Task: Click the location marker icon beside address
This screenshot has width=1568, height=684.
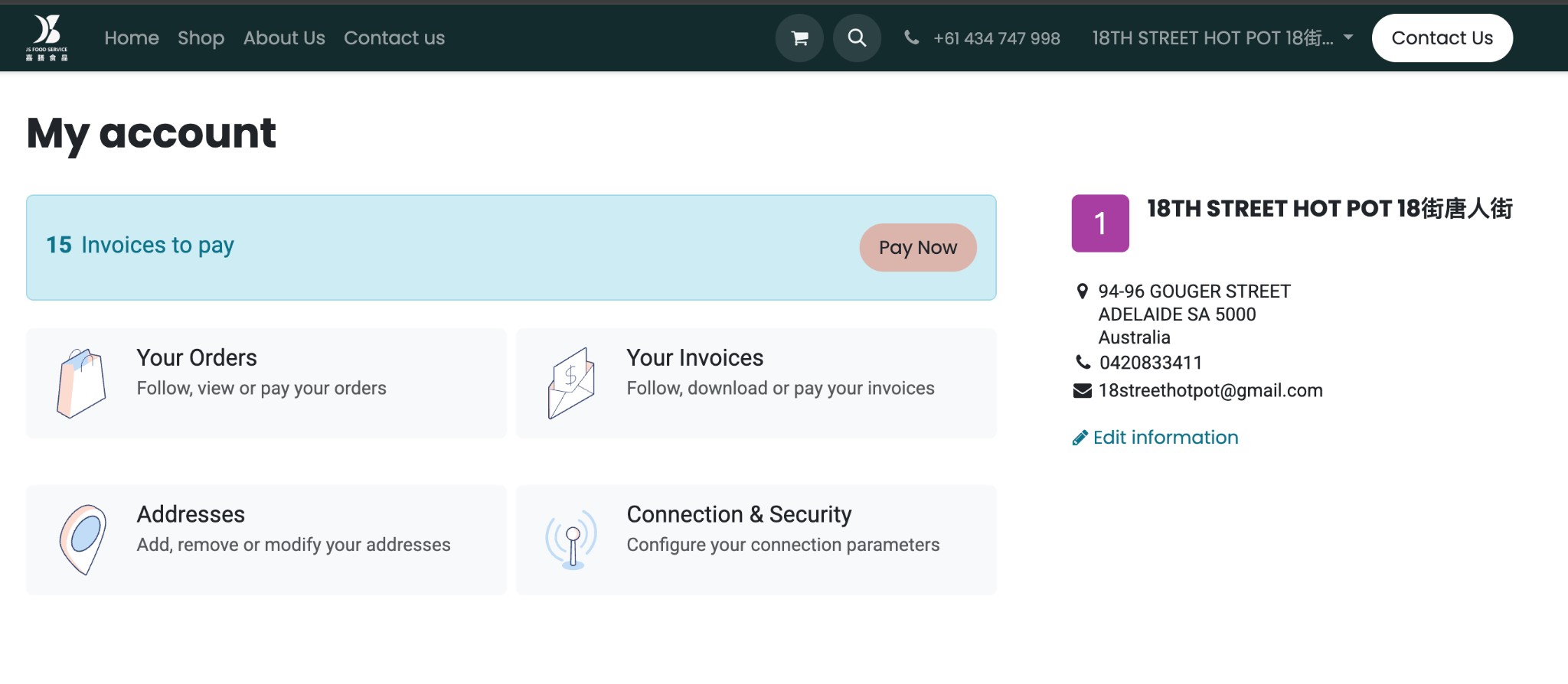Action: click(x=1082, y=292)
